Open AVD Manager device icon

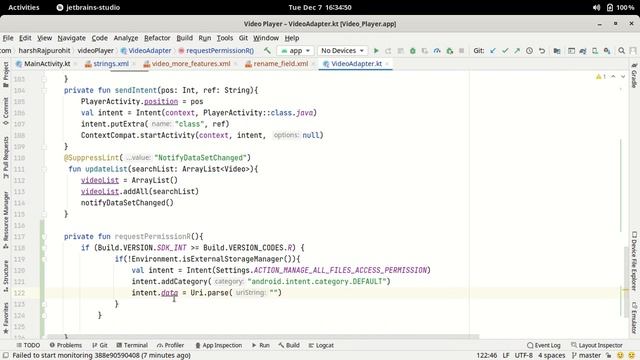point(595,51)
